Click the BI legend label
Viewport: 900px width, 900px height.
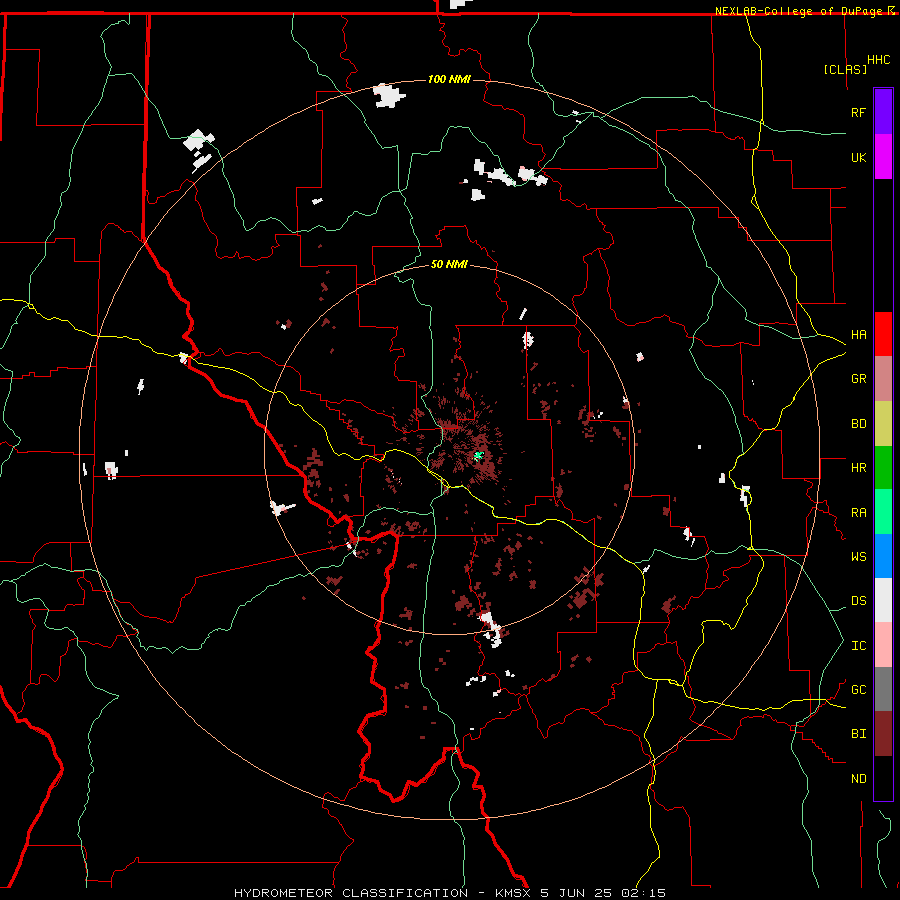[x=858, y=734]
